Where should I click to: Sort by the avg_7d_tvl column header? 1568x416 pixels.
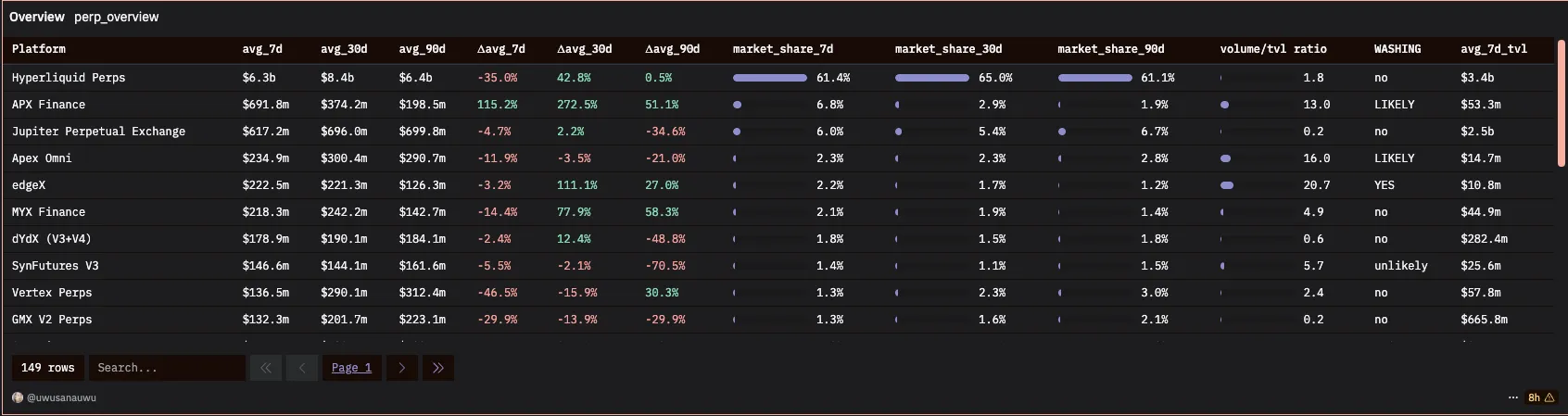(x=1494, y=49)
